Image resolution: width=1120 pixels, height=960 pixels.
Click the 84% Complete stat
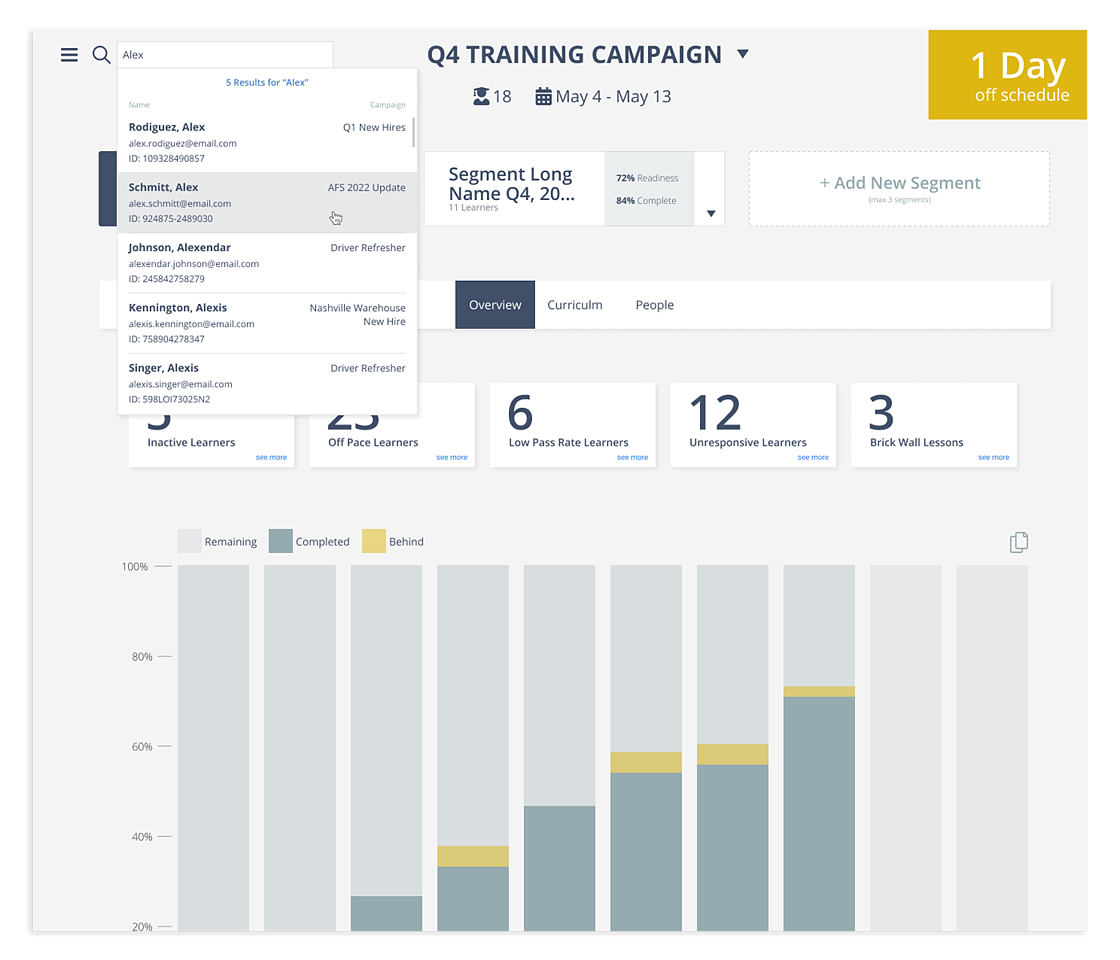coord(646,201)
